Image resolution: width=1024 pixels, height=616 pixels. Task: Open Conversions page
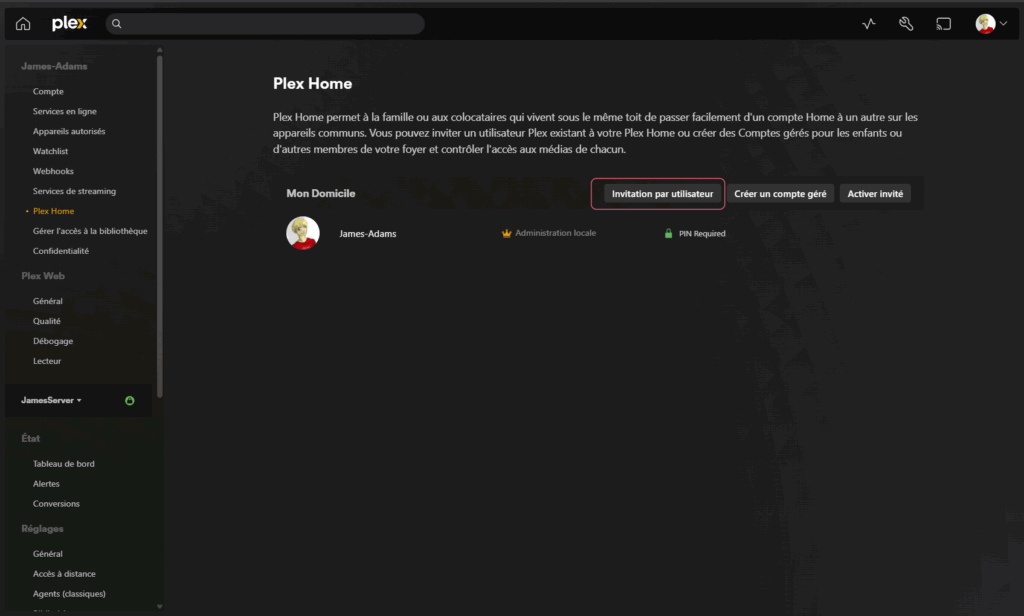[56, 504]
